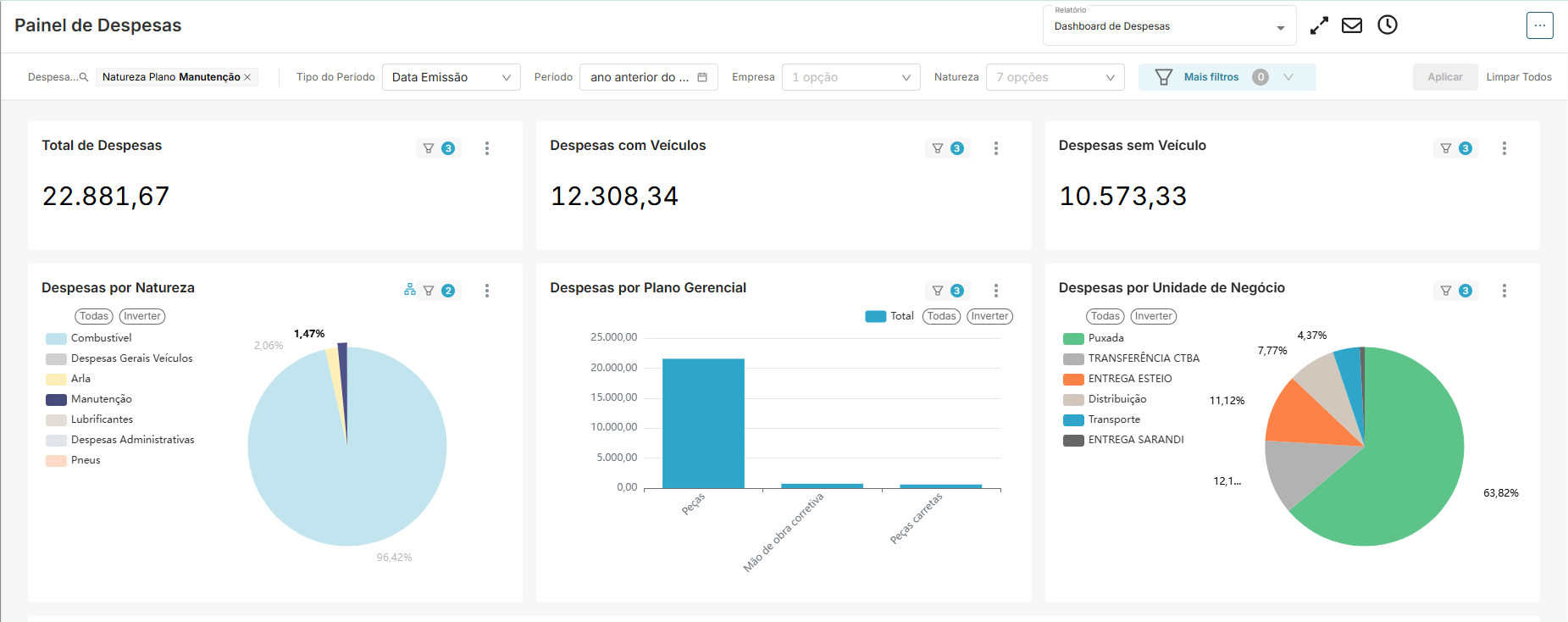Click Inverter in Unidade de Negócio legend
The width and height of the screenshot is (1568, 622).
(1154, 316)
